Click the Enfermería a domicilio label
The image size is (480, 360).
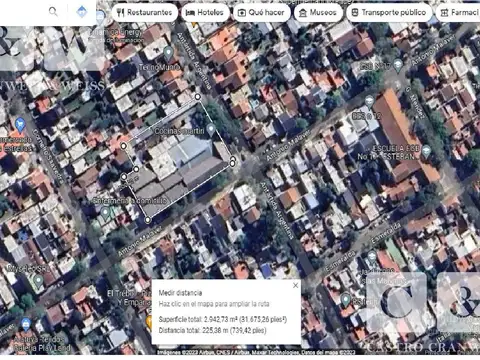pos(130,201)
